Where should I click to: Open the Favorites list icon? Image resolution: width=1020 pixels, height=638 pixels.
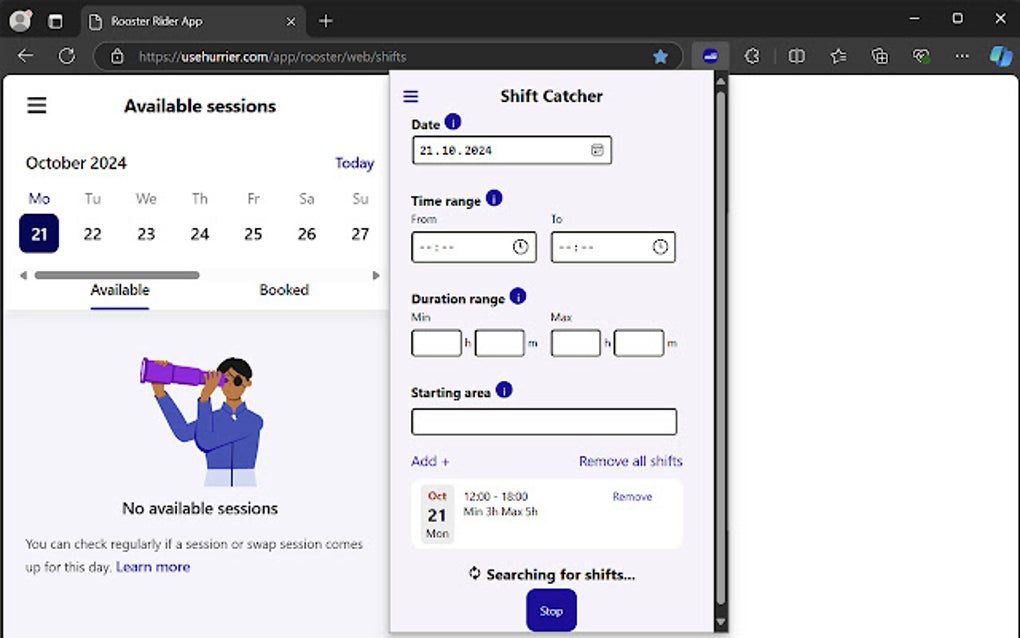(838, 57)
